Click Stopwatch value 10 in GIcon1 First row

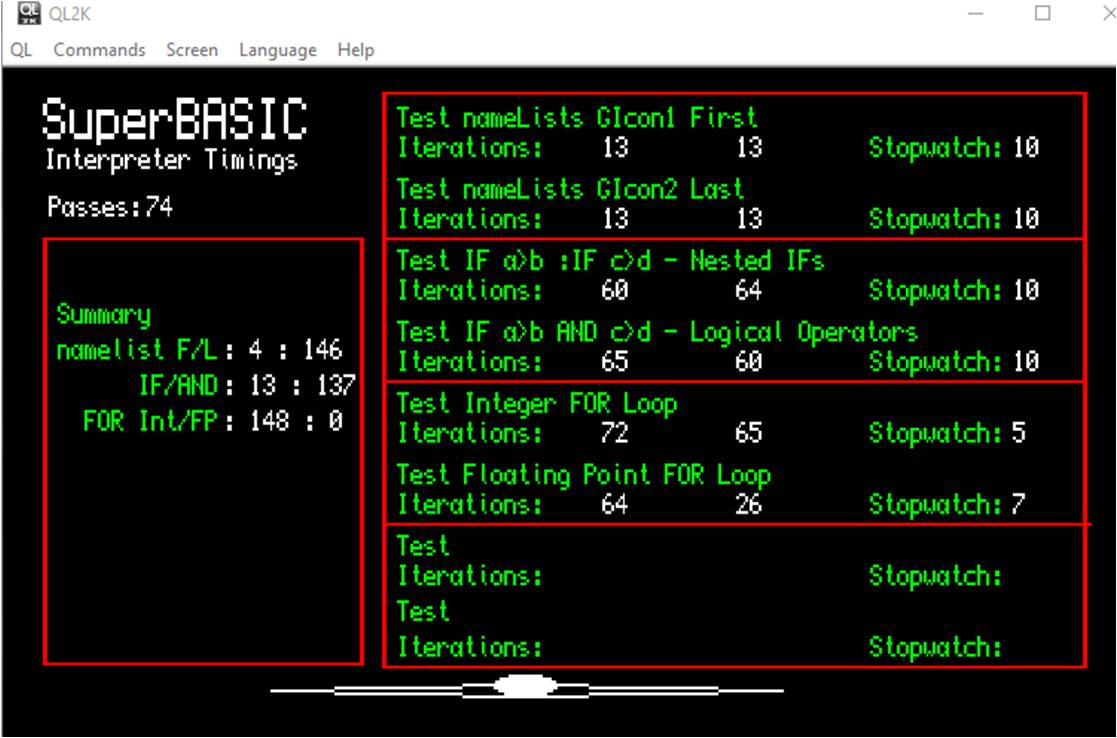click(1026, 147)
